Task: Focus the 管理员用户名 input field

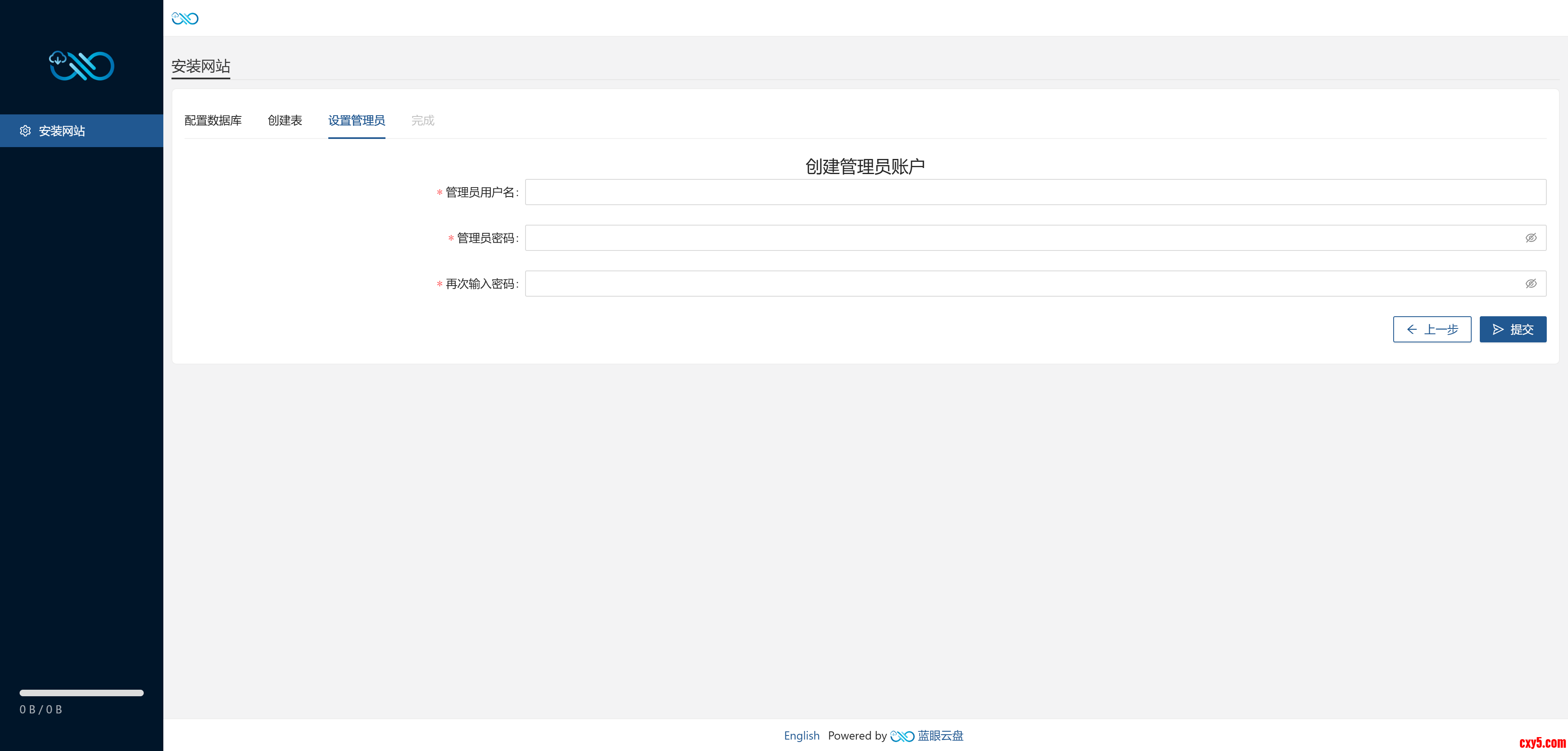Action: tap(1035, 192)
